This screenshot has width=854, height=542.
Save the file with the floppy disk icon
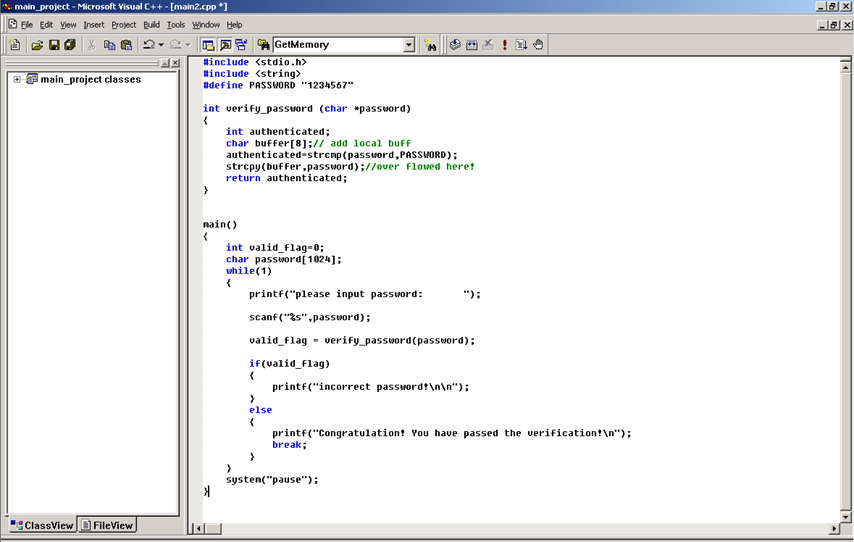pyautogui.click(x=54, y=45)
